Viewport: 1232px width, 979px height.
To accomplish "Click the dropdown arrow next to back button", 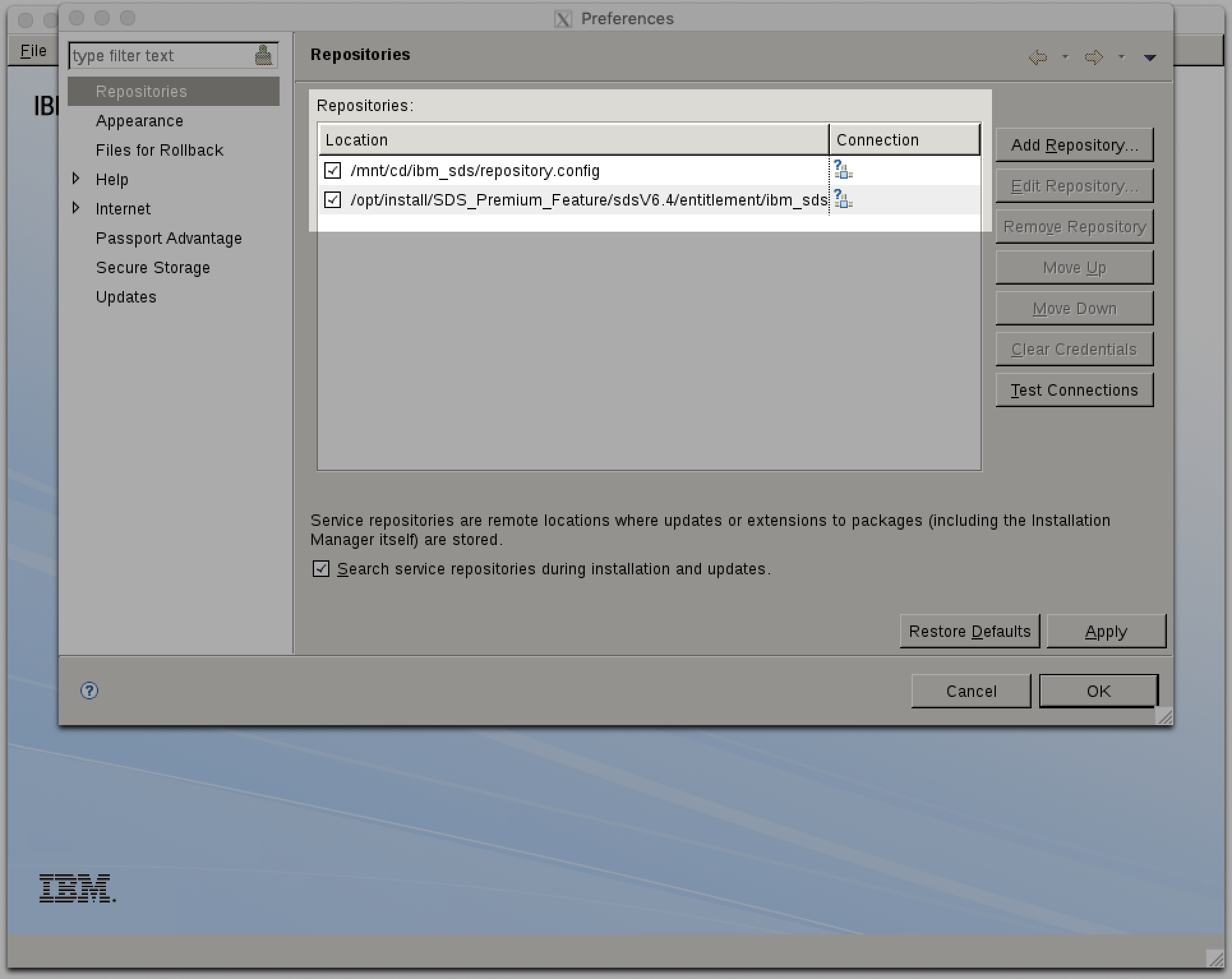I will pos(1065,58).
